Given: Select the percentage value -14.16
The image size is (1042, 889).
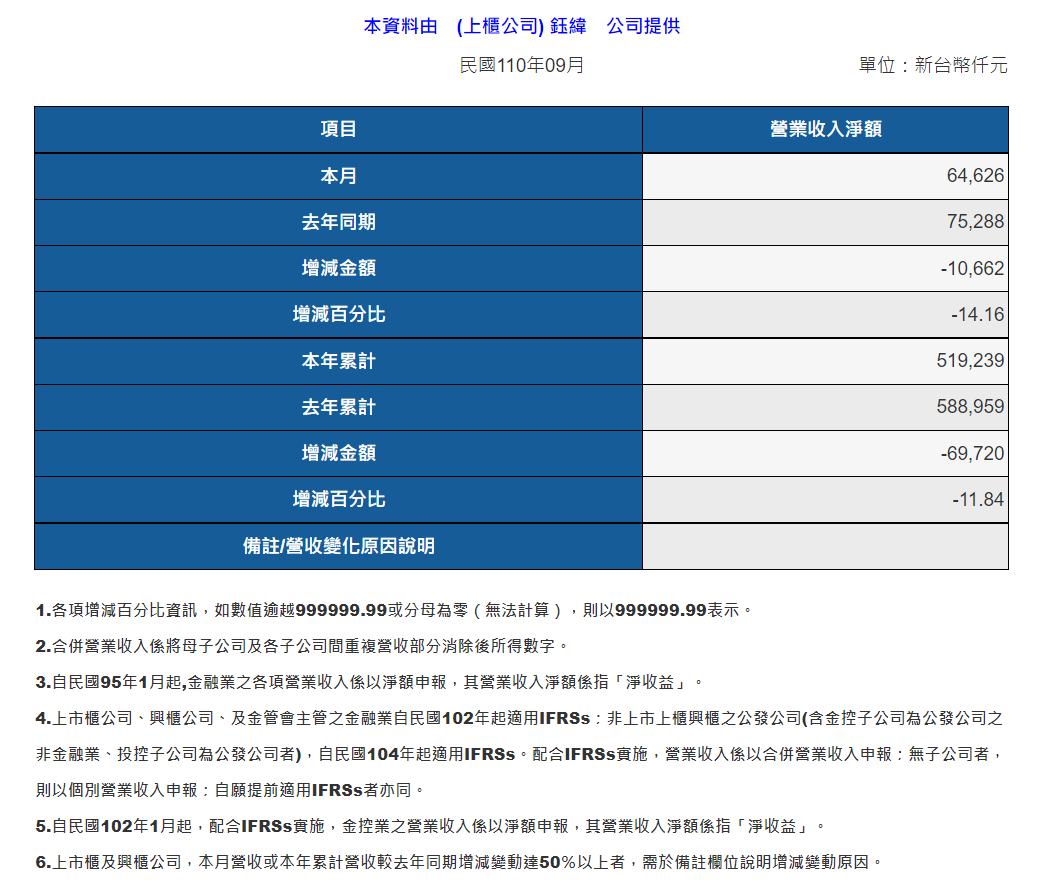Looking at the screenshot, I should pyautogui.click(x=977, y=314).
